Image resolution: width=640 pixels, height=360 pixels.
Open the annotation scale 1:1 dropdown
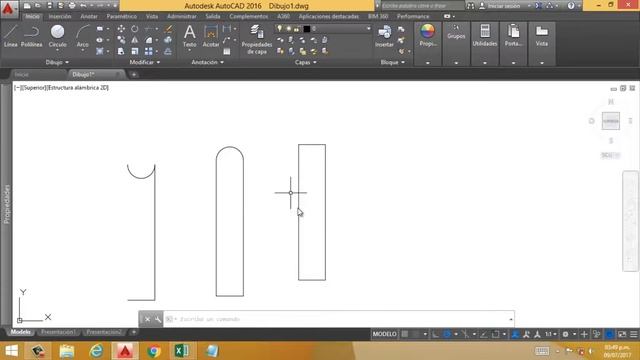click(551, 334)
